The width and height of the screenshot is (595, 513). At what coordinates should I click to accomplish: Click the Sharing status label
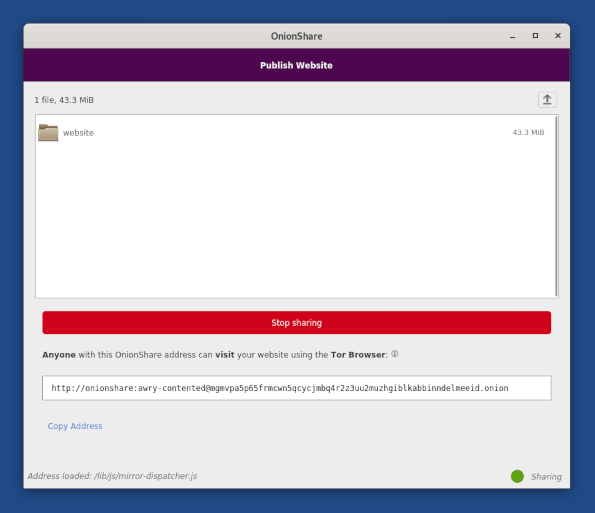(546, 477)
